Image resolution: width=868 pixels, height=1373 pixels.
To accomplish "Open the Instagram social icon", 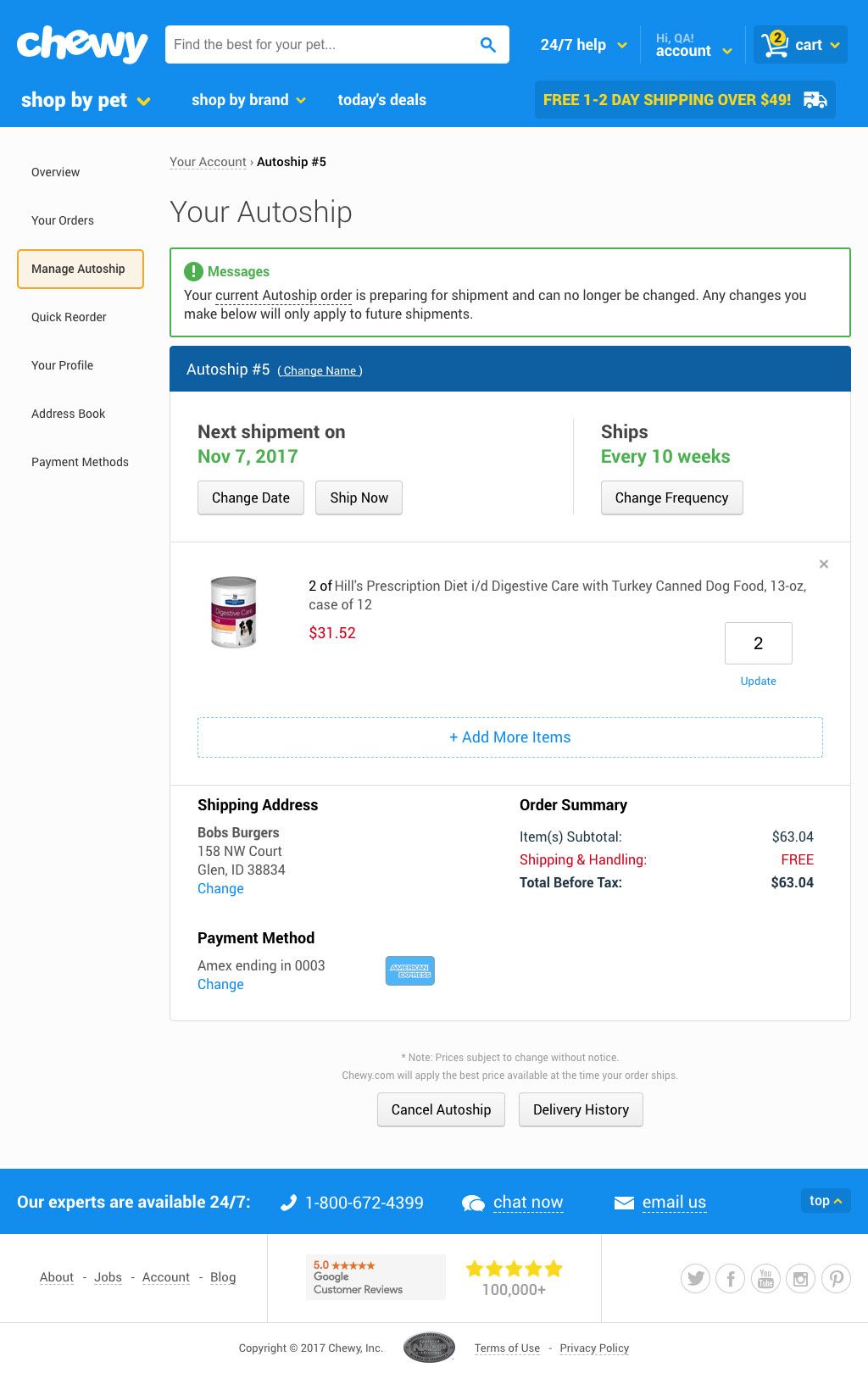I will point(801,1278).
